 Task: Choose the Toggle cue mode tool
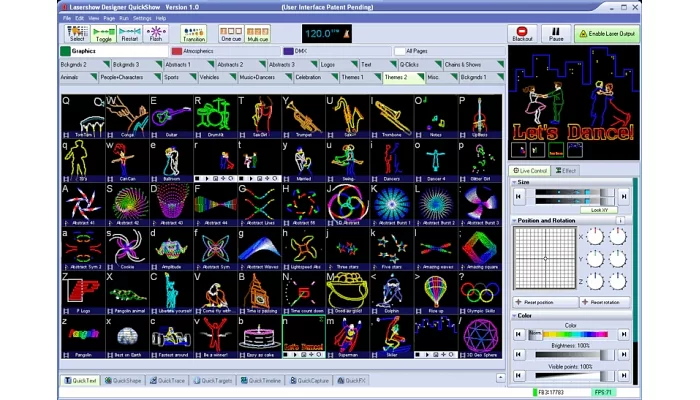104,34
